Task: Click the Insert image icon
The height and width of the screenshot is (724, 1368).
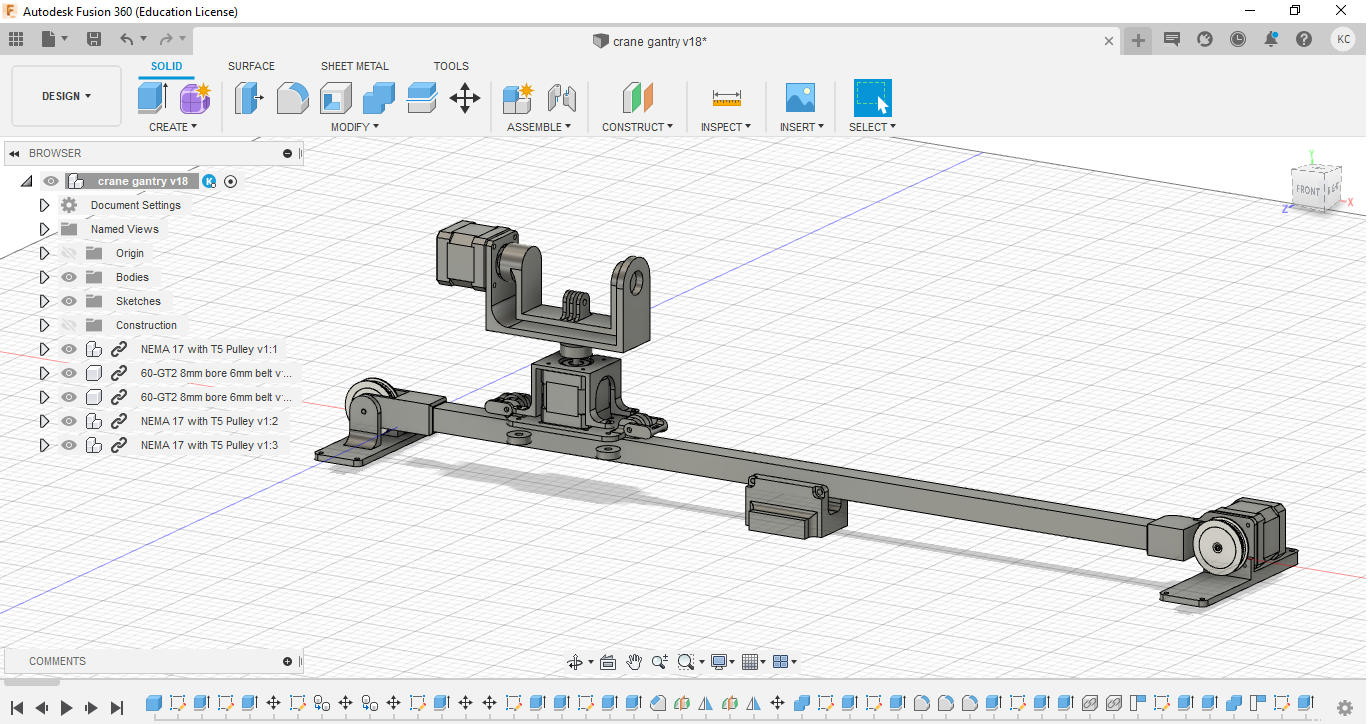Action: tap(800, 98)
